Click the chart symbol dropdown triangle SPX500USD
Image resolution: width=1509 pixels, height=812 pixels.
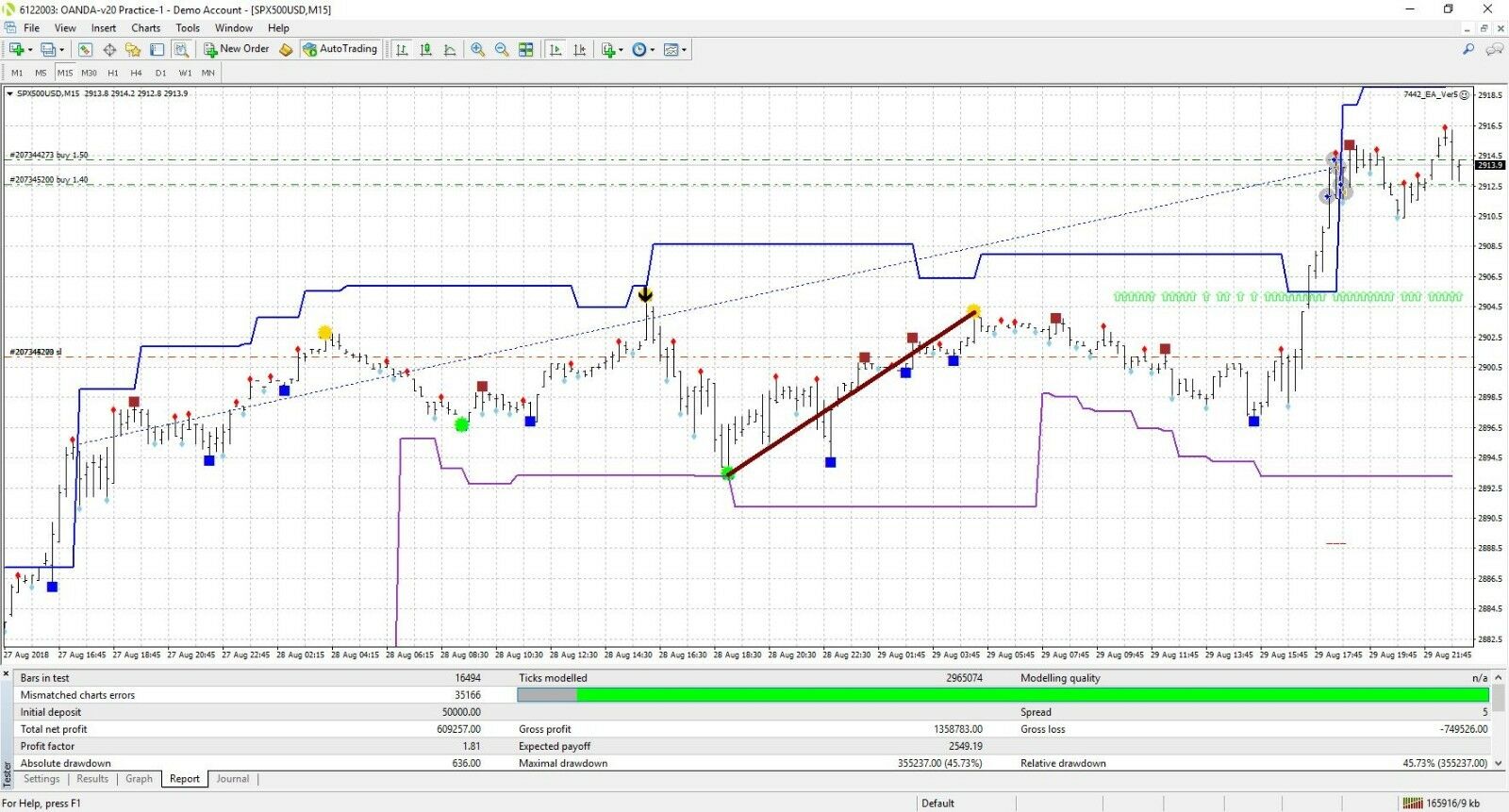[9, 93]
